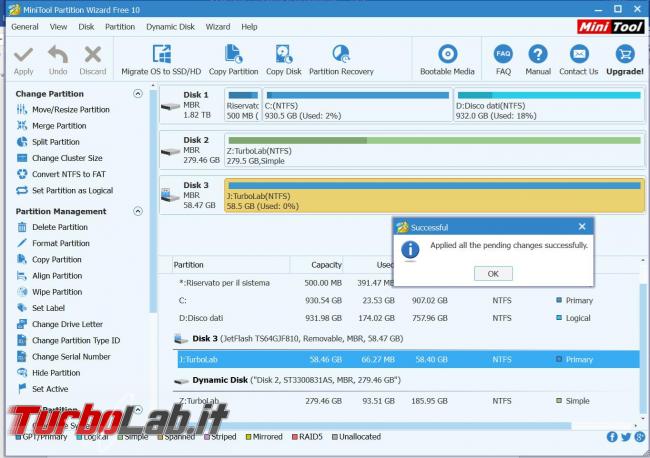Screen dimensions: 650x458
Task: Open Partition Recovery tool
Action: click(341, 60)
